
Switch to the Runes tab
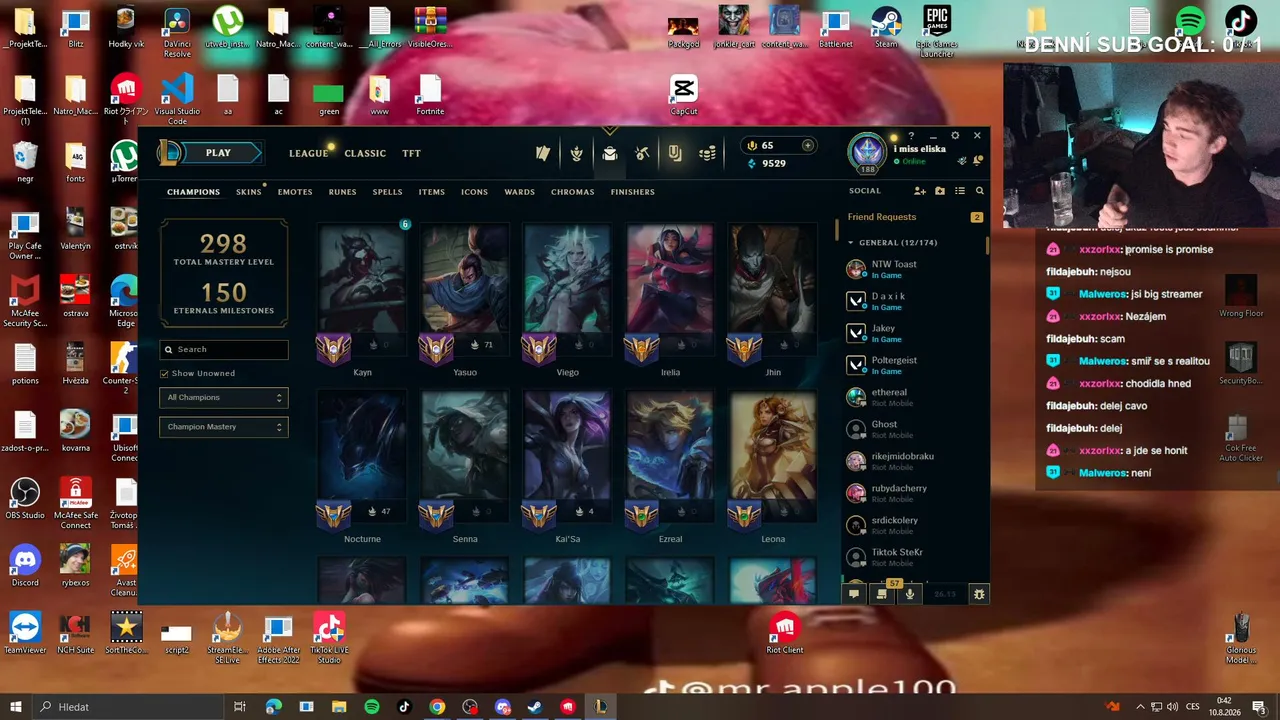click(x=342, y=192)
